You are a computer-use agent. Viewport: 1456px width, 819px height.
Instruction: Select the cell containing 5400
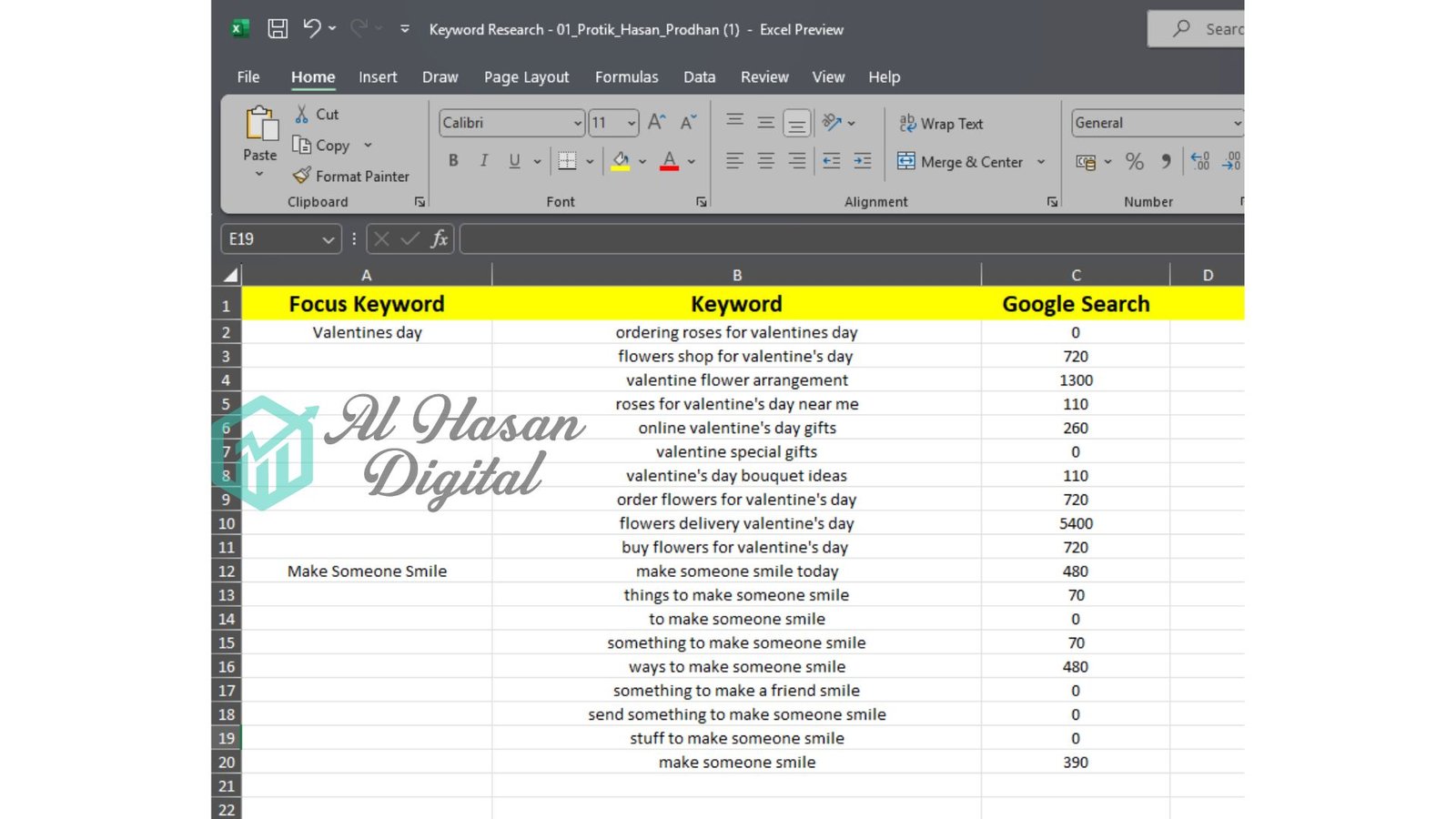tap(1076, 523)
